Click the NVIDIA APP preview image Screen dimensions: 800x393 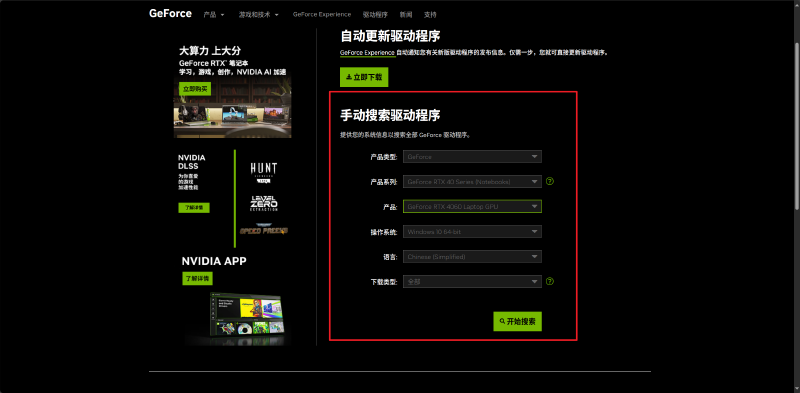click(x=238, y=317)
